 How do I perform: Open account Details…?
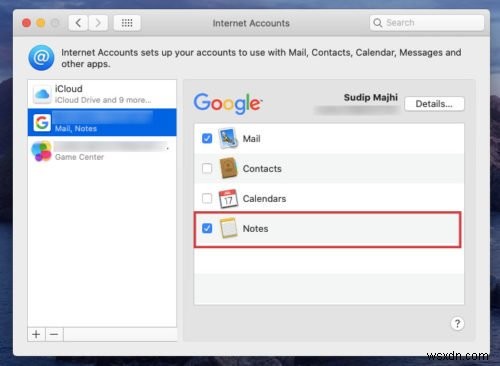(434, 104)
